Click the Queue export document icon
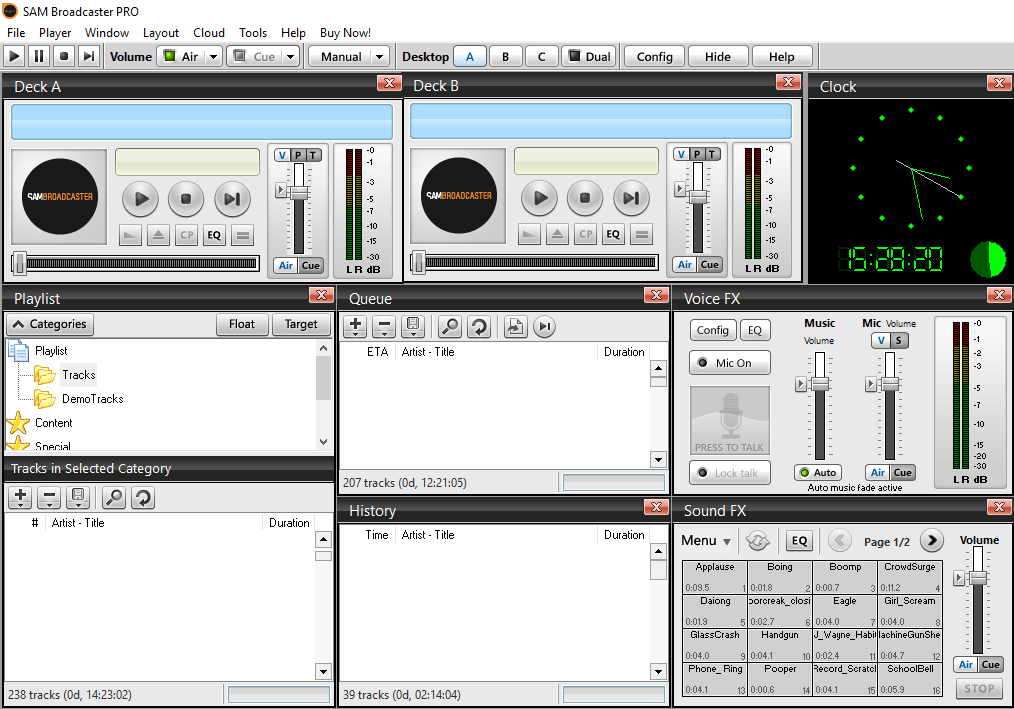 click(515, 327)
